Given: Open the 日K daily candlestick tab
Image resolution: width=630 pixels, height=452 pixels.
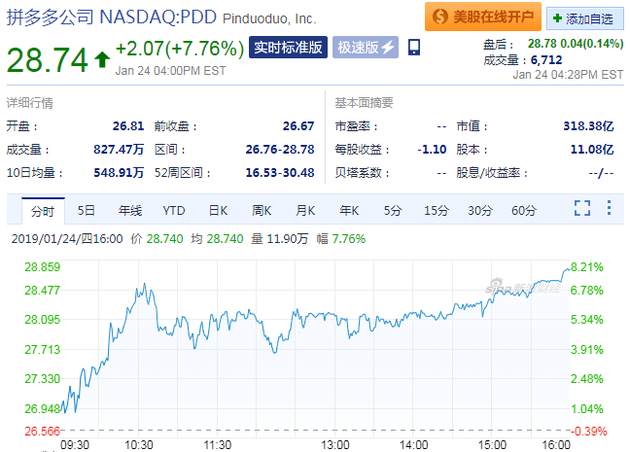Looking at the screenshot, I should (218, 210).
